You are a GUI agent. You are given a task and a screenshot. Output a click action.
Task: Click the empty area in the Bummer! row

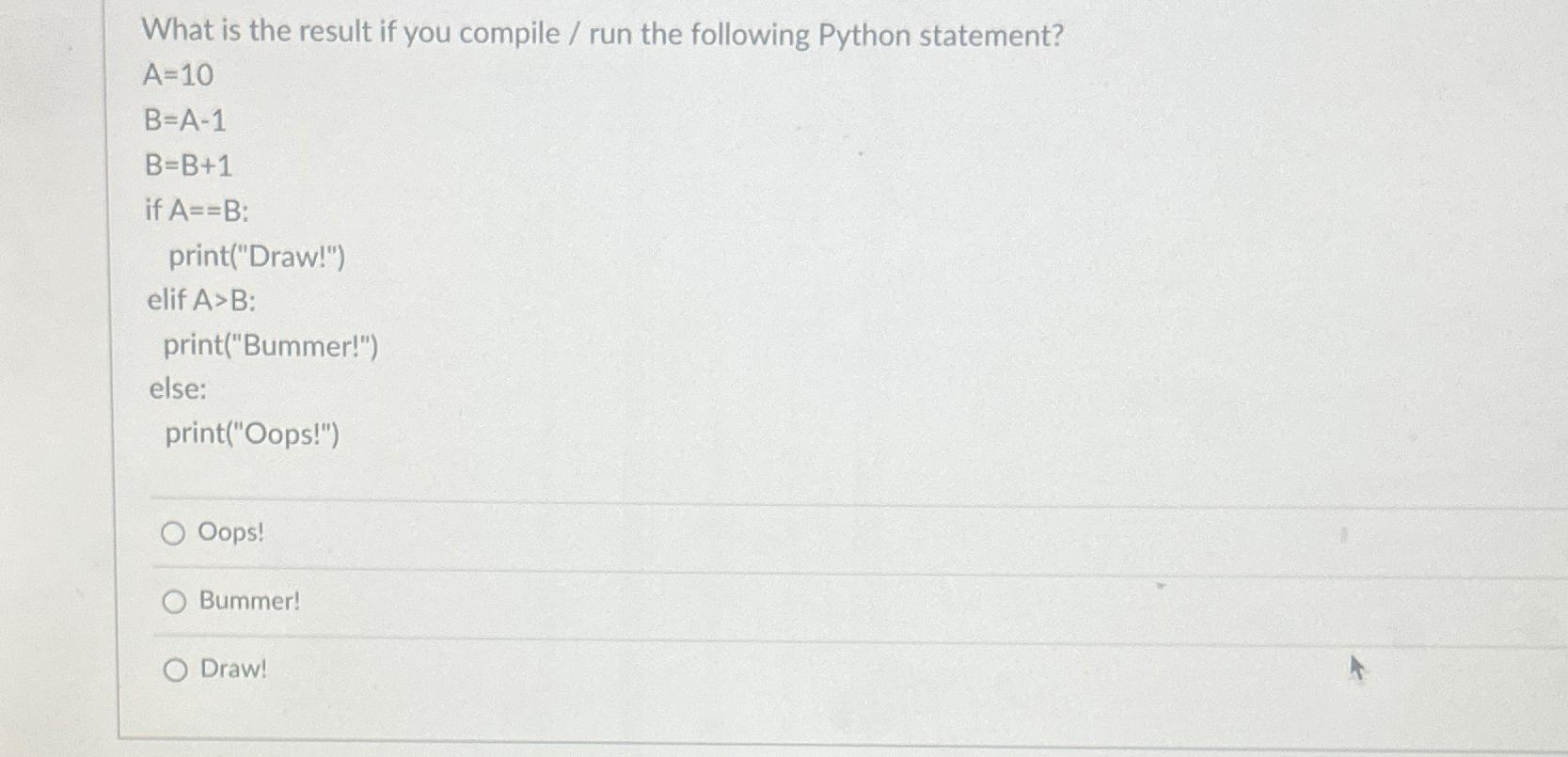point(847,605)
